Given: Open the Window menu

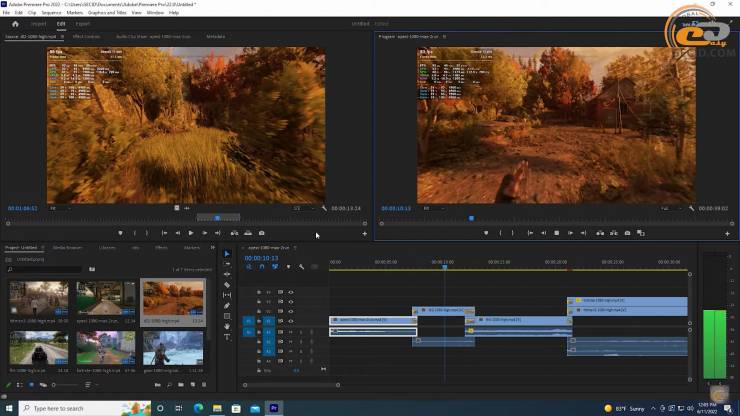Looking at the screenshot, I should [x=155, y=13].
